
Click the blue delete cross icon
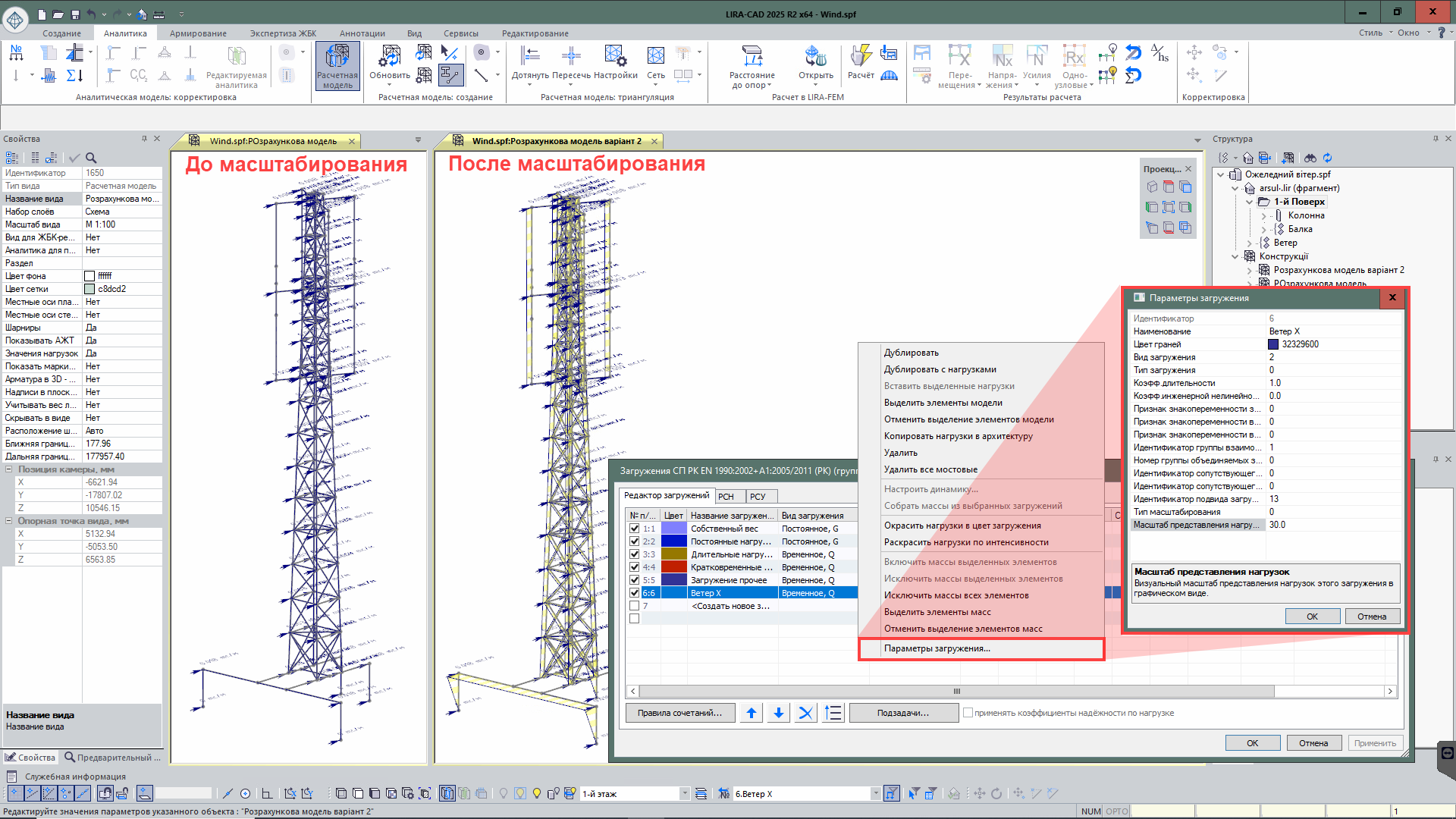[805, 713]
